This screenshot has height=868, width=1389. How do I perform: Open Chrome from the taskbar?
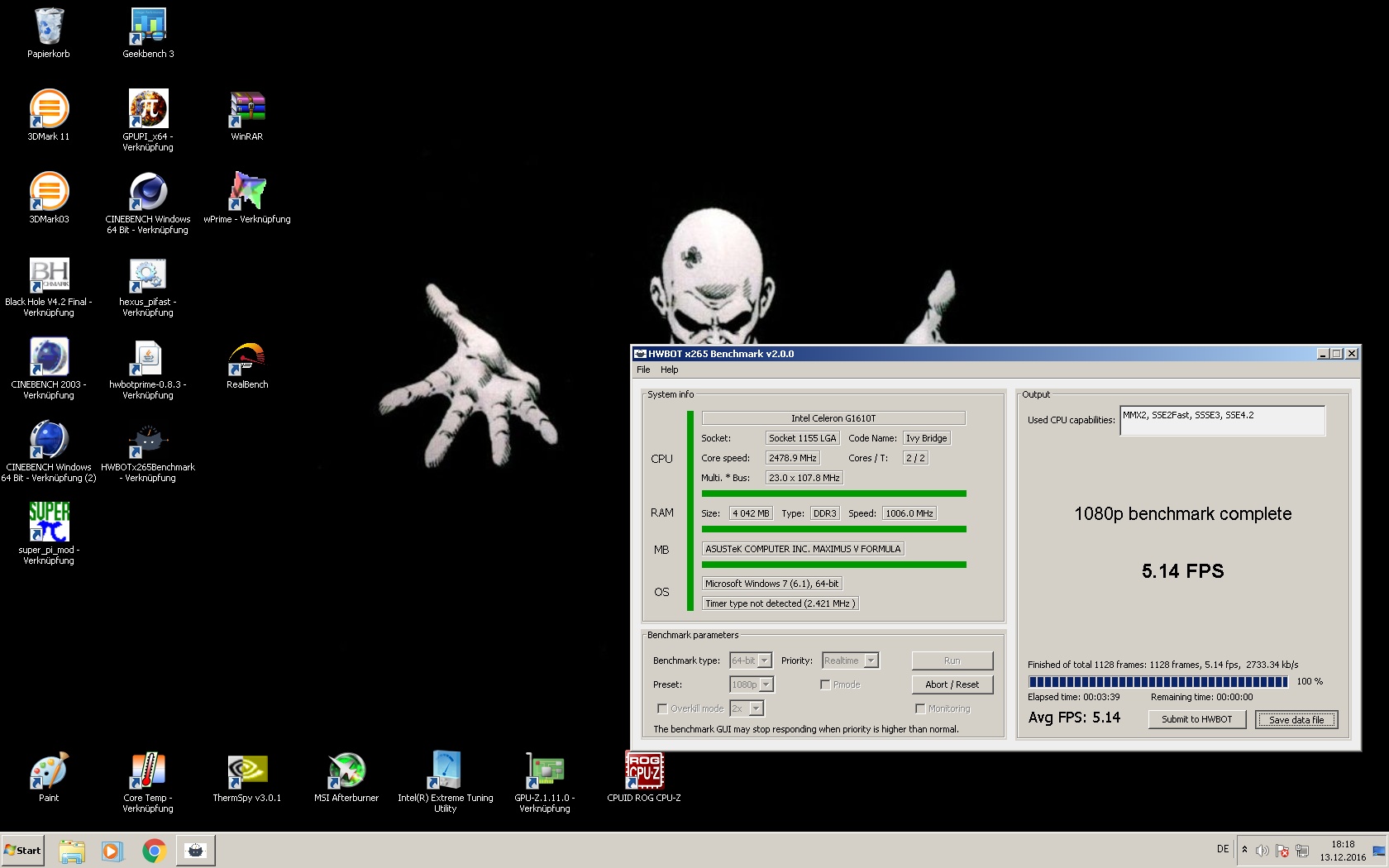coord(154,851)
